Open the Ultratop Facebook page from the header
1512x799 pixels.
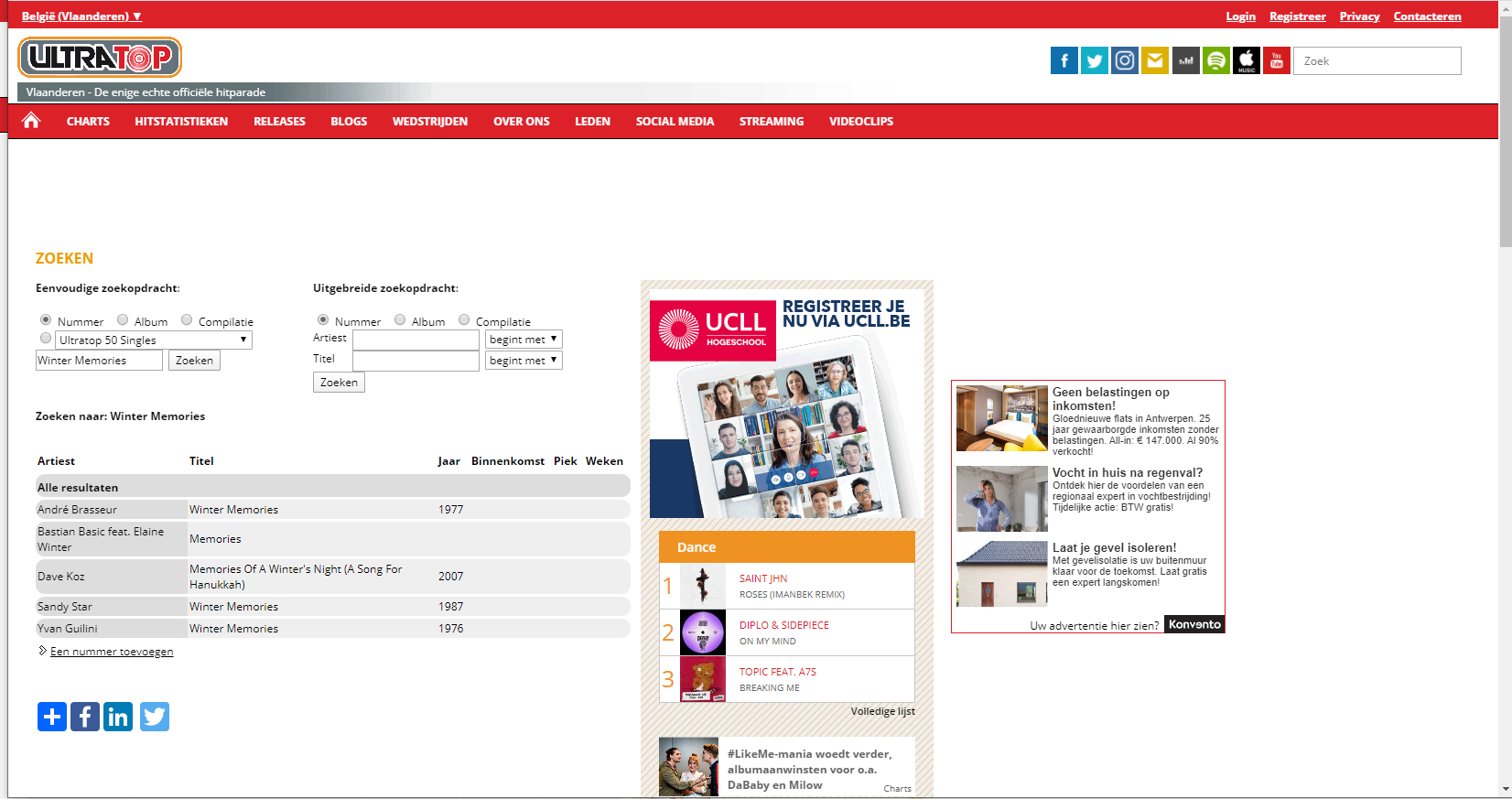click(x=1064, y=61)
